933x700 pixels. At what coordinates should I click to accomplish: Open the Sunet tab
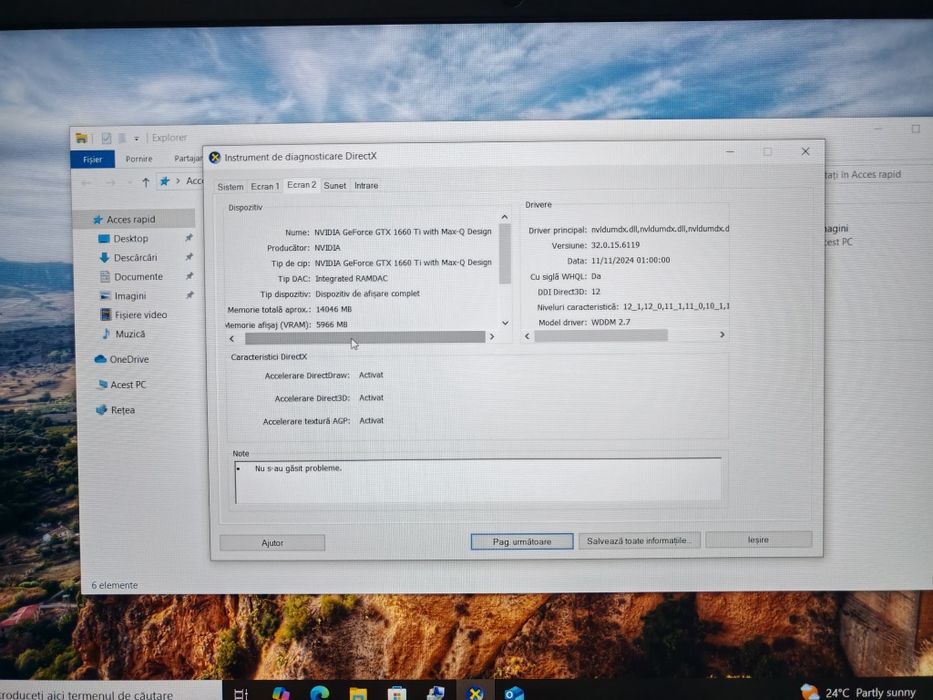pyautogui.click(x=334, y=186)
